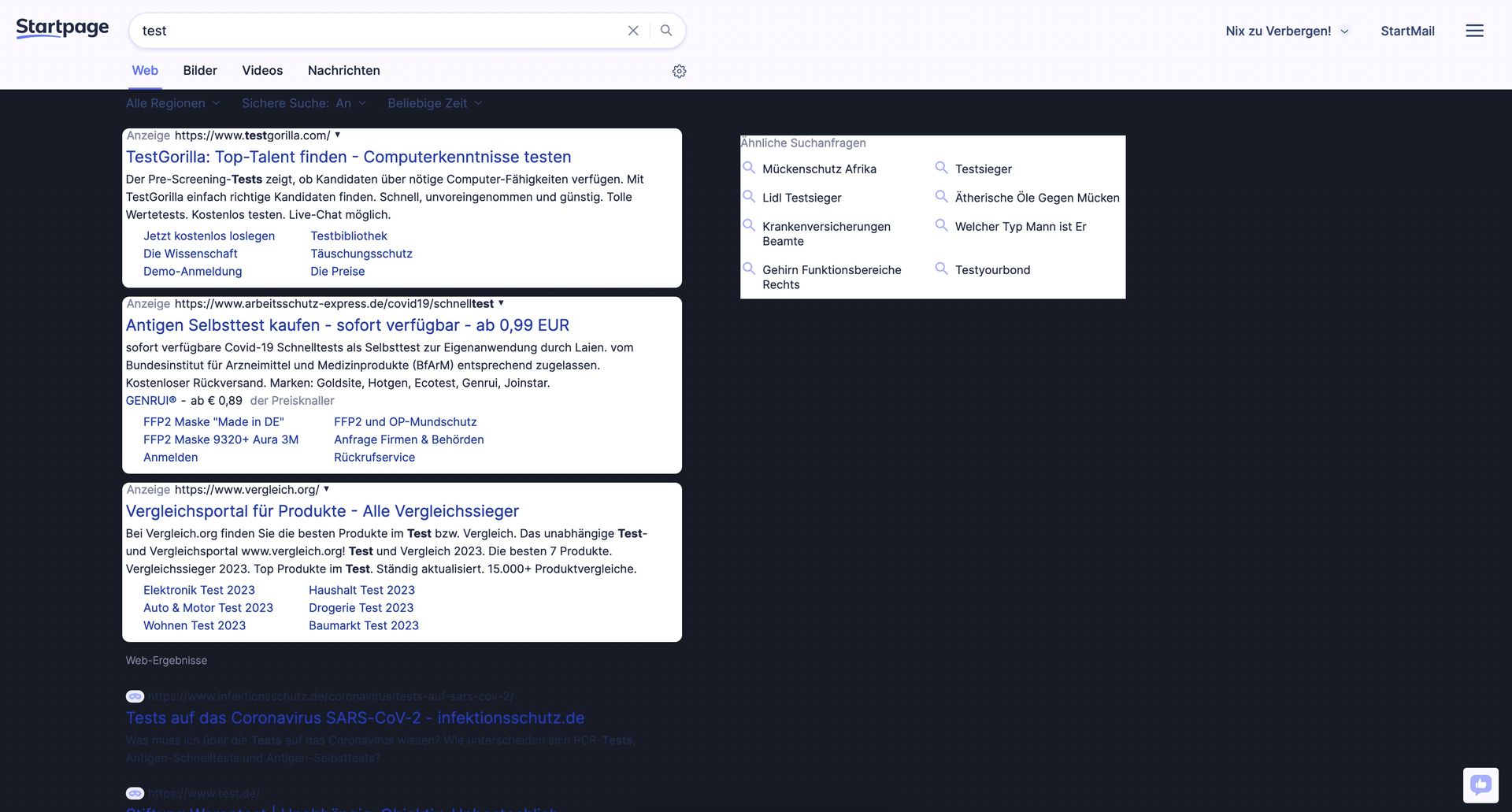The image size is (1512, 812).
Task: Clear the search field with X icon
Action: (x=632, y=31)
